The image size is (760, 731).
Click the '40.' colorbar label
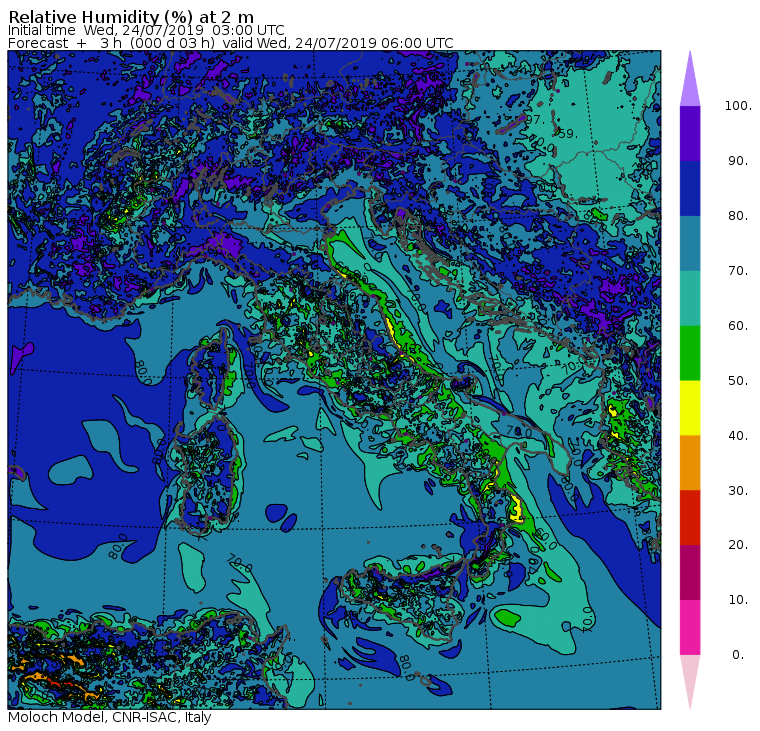point(738,436)
